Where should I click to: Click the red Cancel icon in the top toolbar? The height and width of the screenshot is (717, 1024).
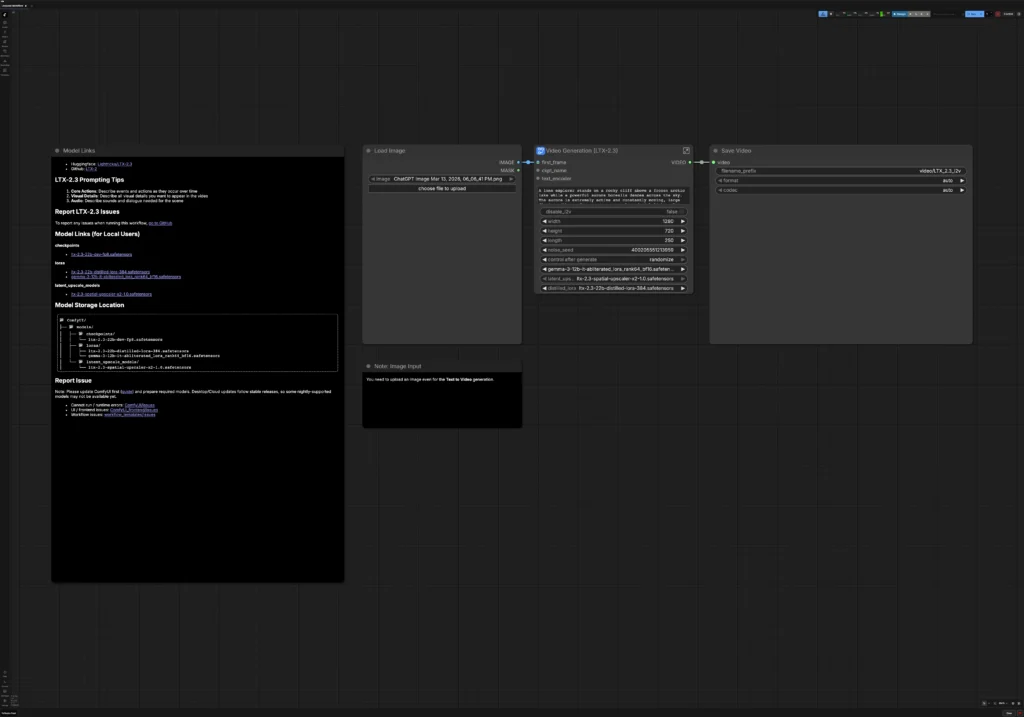click(996, 14)
